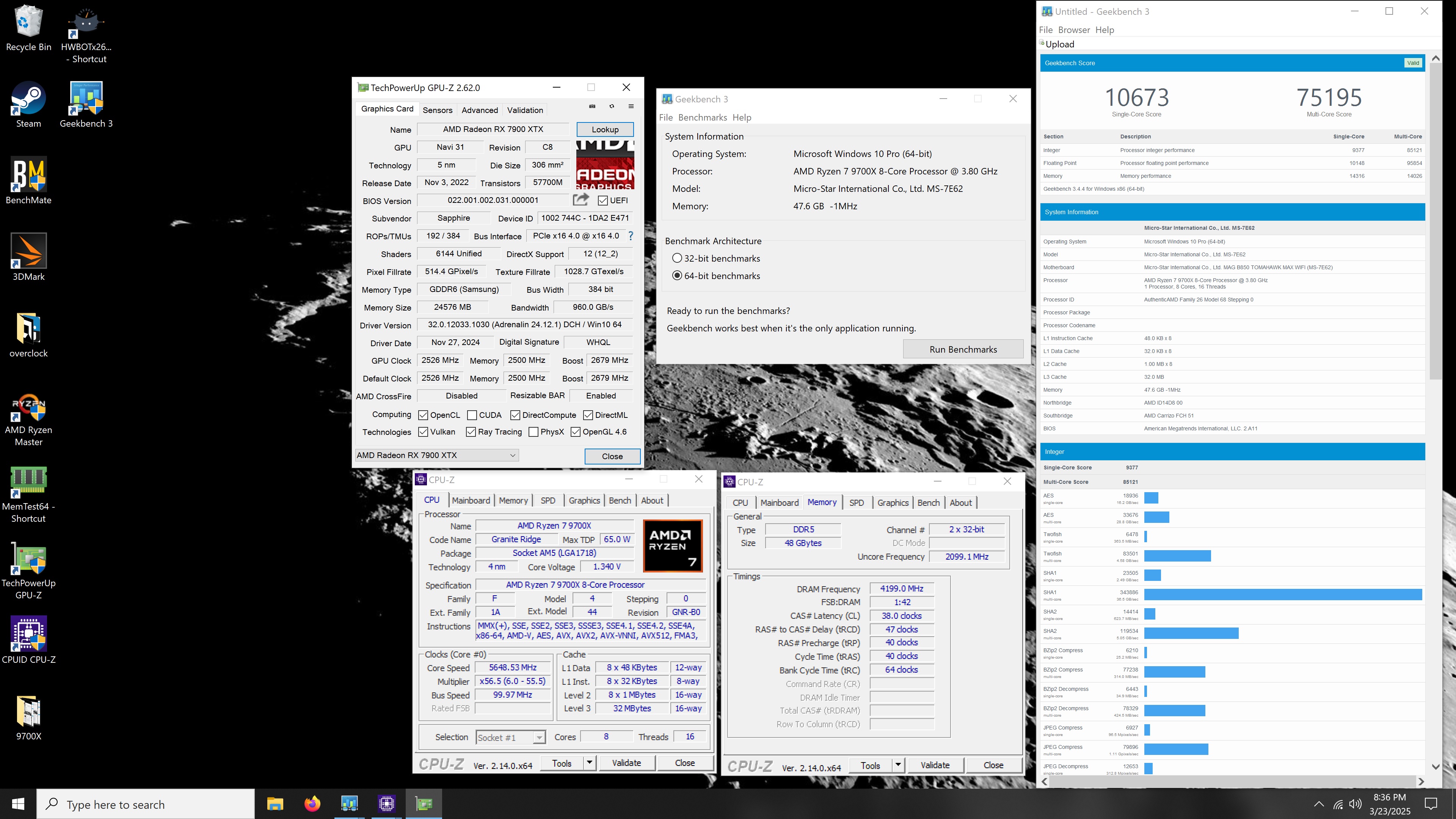Open the GPU-Z hamburger menu icon
The width and height of the screenshot is (1456, 819).
point(631,106)
